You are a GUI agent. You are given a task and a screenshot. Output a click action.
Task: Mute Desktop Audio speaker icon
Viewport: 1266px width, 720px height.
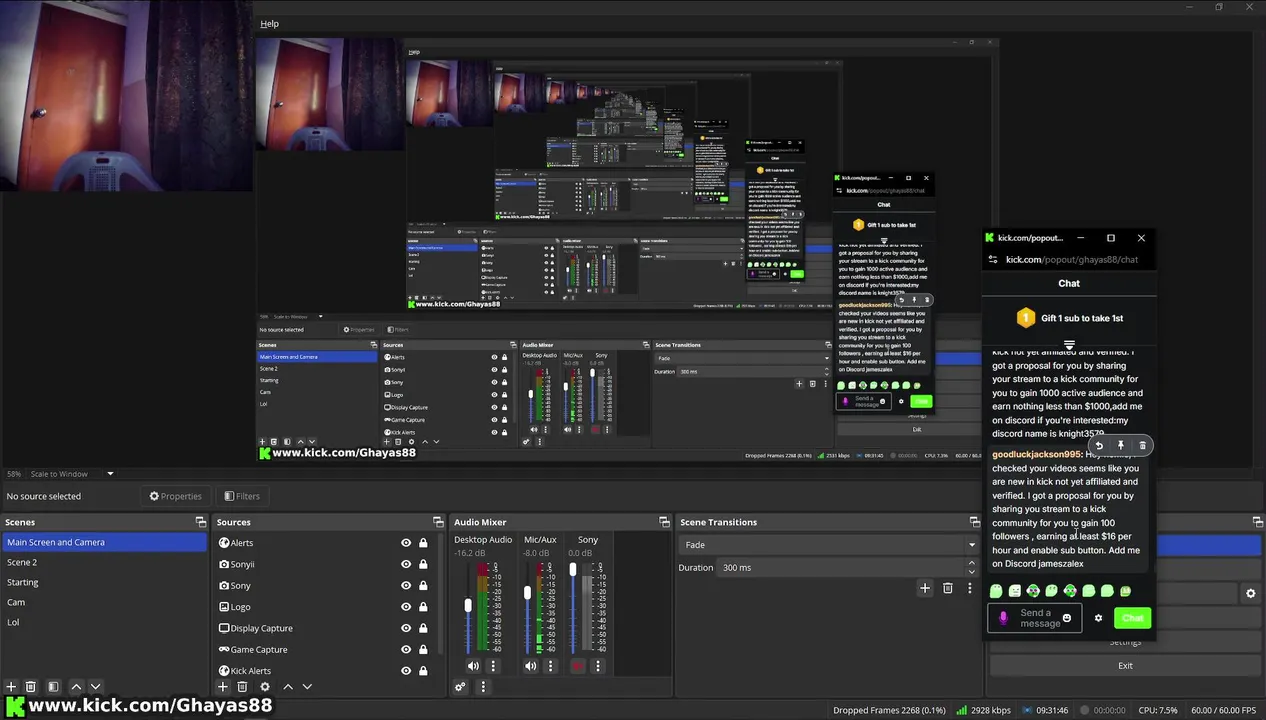coord(473,666)
